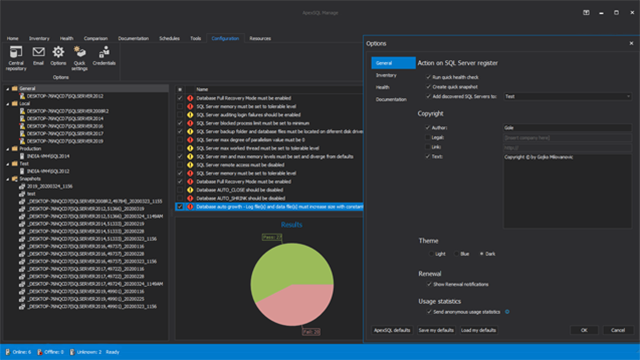Click yellow icon for remote access rule
The image size is (640, 360).
(x=190, y=165)
